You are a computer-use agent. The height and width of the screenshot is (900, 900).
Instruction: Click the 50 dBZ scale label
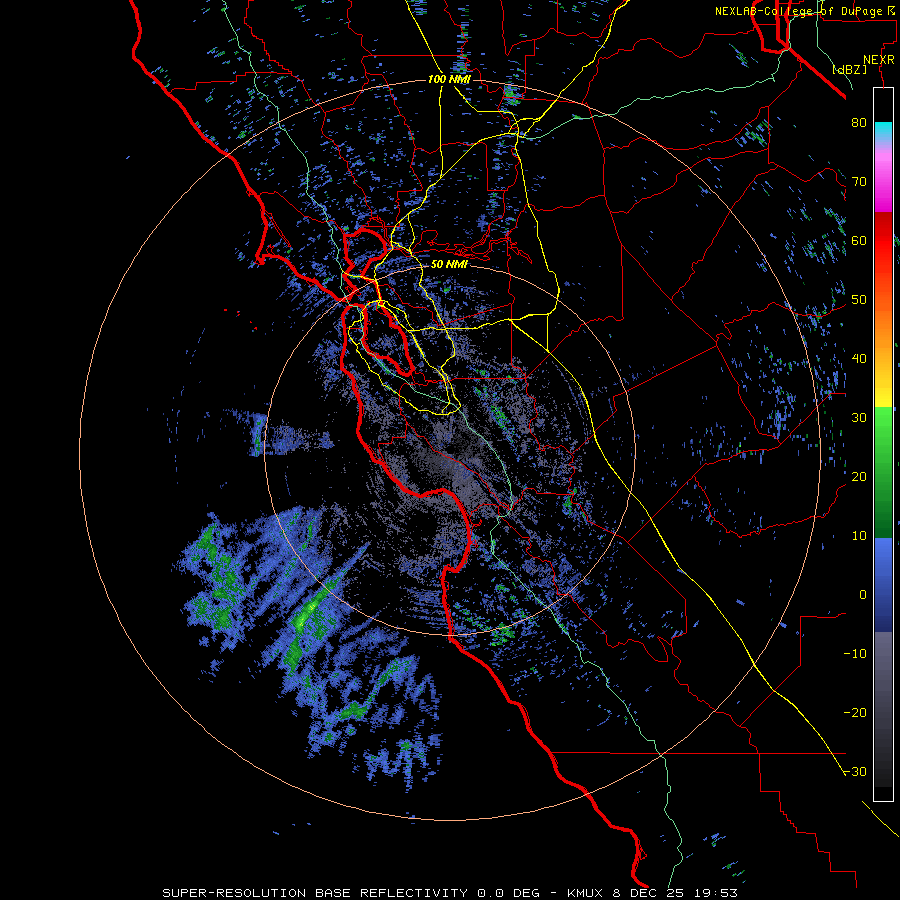pos(859,300)
